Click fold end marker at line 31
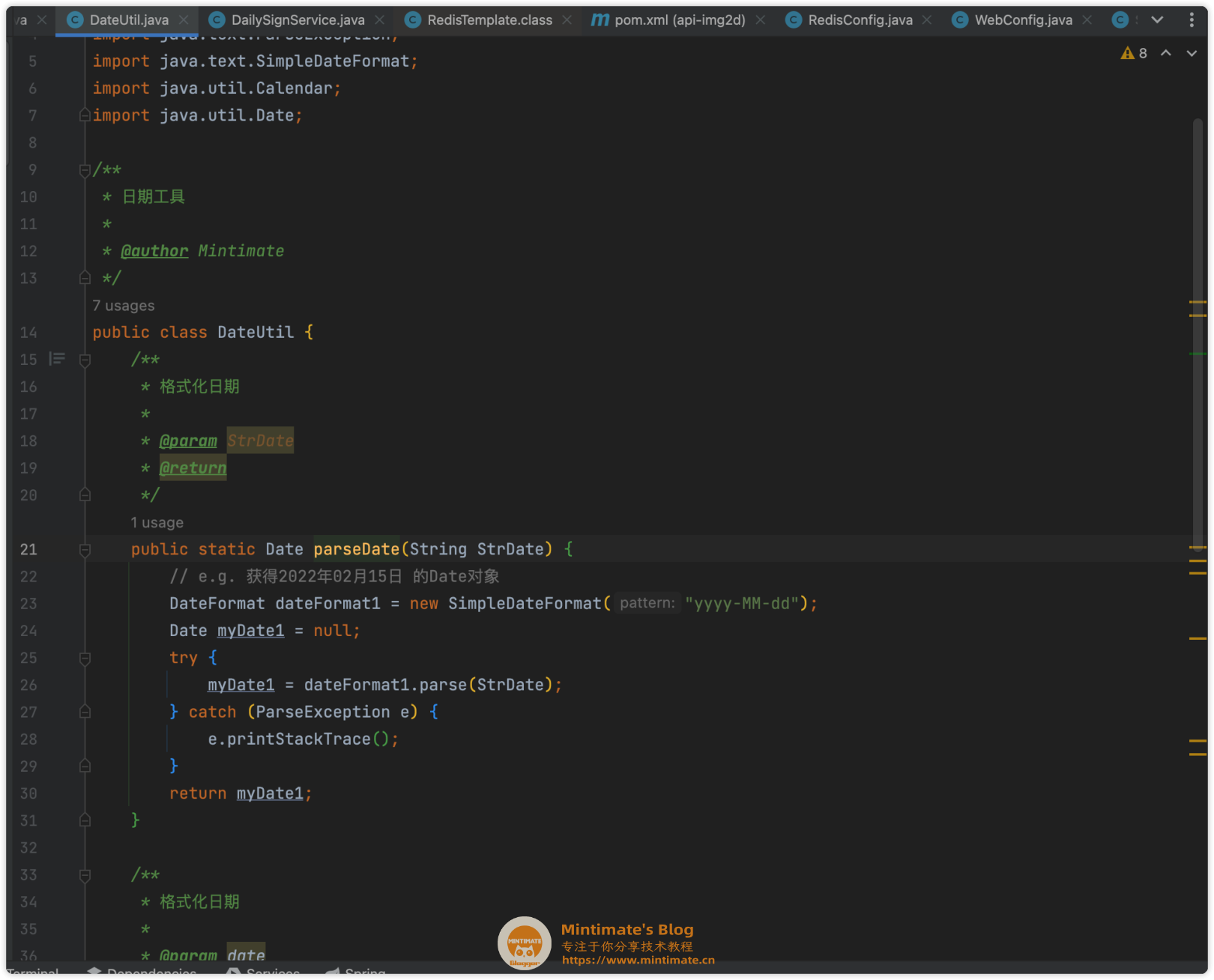 coord(85,820)
